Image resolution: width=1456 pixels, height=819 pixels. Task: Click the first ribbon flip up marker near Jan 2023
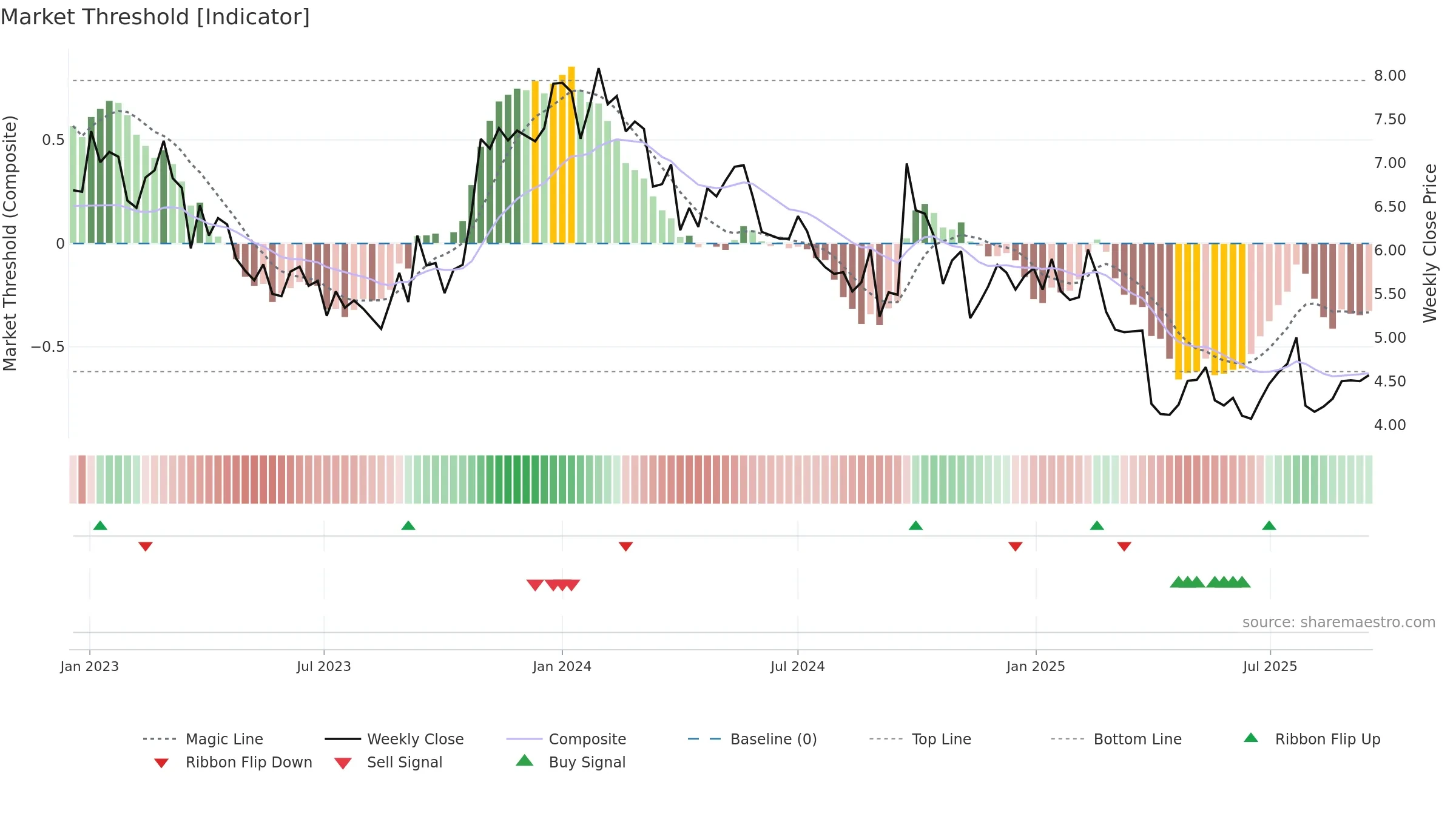(100, 525)
